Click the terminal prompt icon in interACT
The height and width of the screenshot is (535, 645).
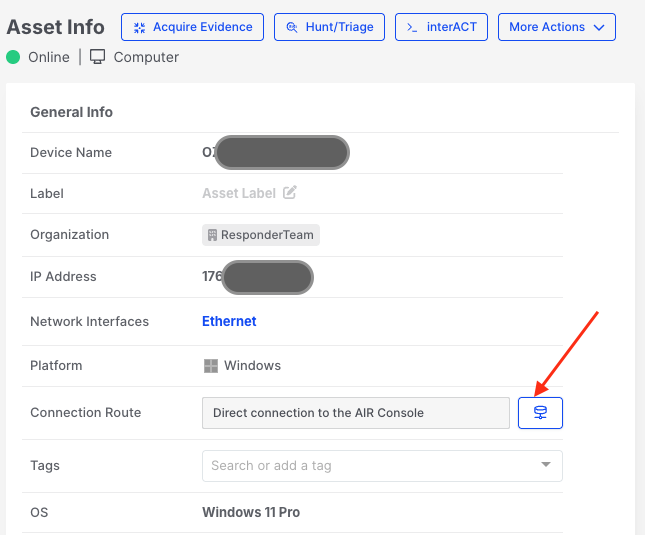pos(412,27)
